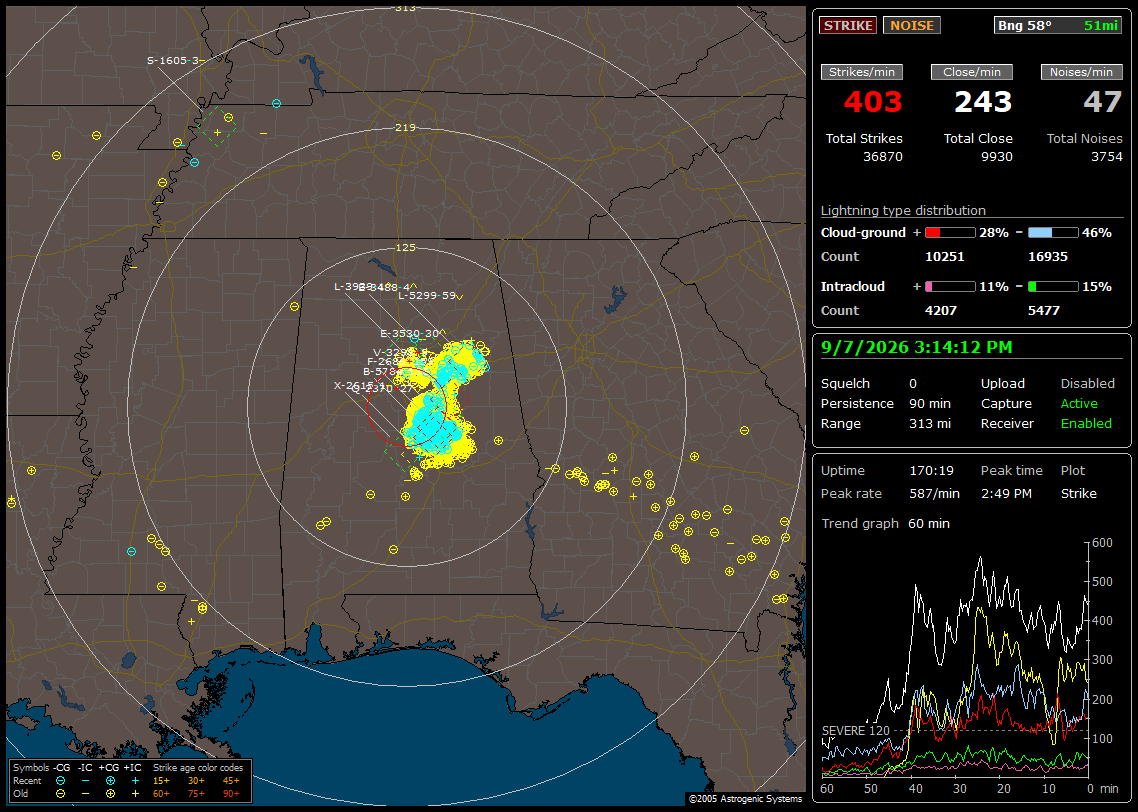
Task: Click the E-3530-30 storm cell label
Action: (x=409, y=334)
